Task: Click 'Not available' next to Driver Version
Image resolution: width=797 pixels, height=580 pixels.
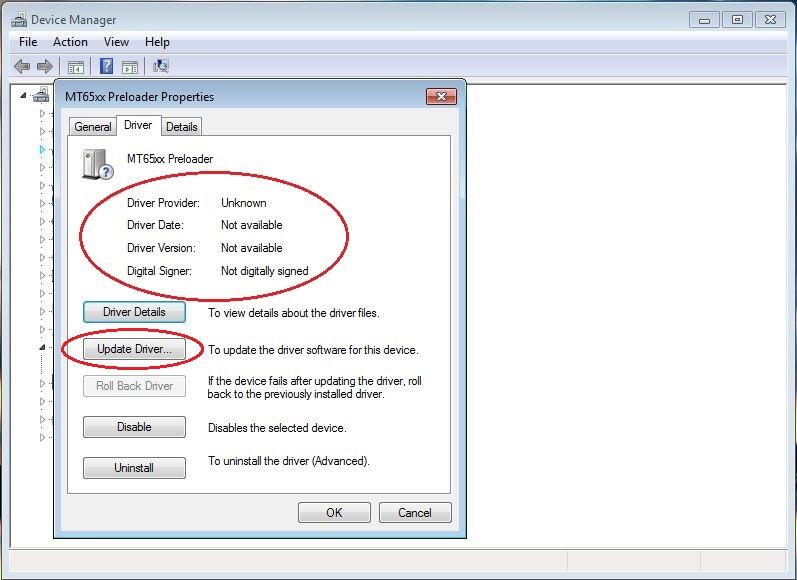Action: pos(252,248)
